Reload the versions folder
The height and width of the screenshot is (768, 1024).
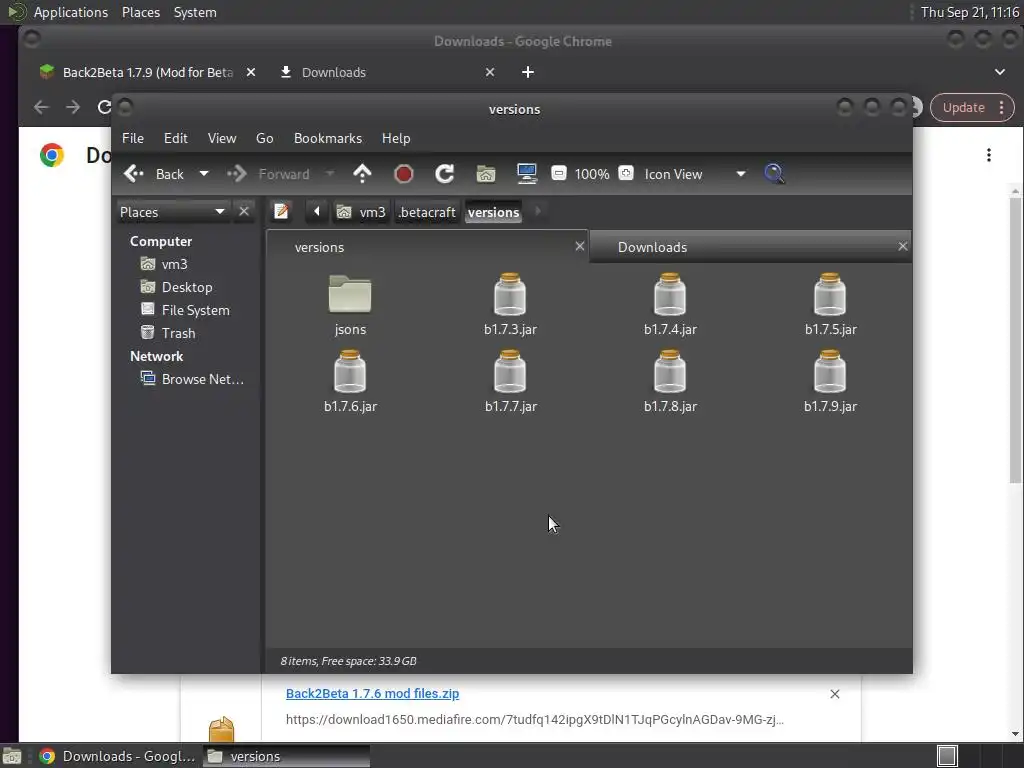(x=444, y=174)
